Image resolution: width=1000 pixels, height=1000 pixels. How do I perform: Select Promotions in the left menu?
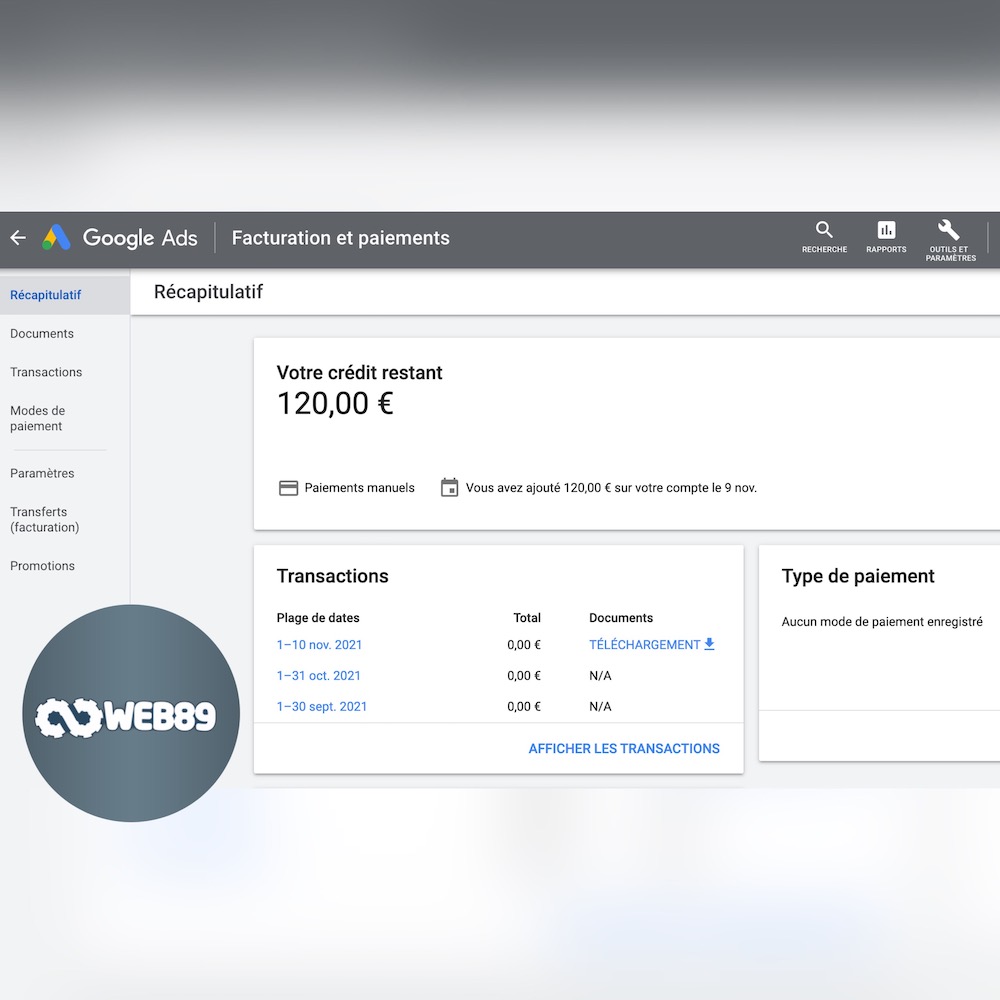(42, 566)
